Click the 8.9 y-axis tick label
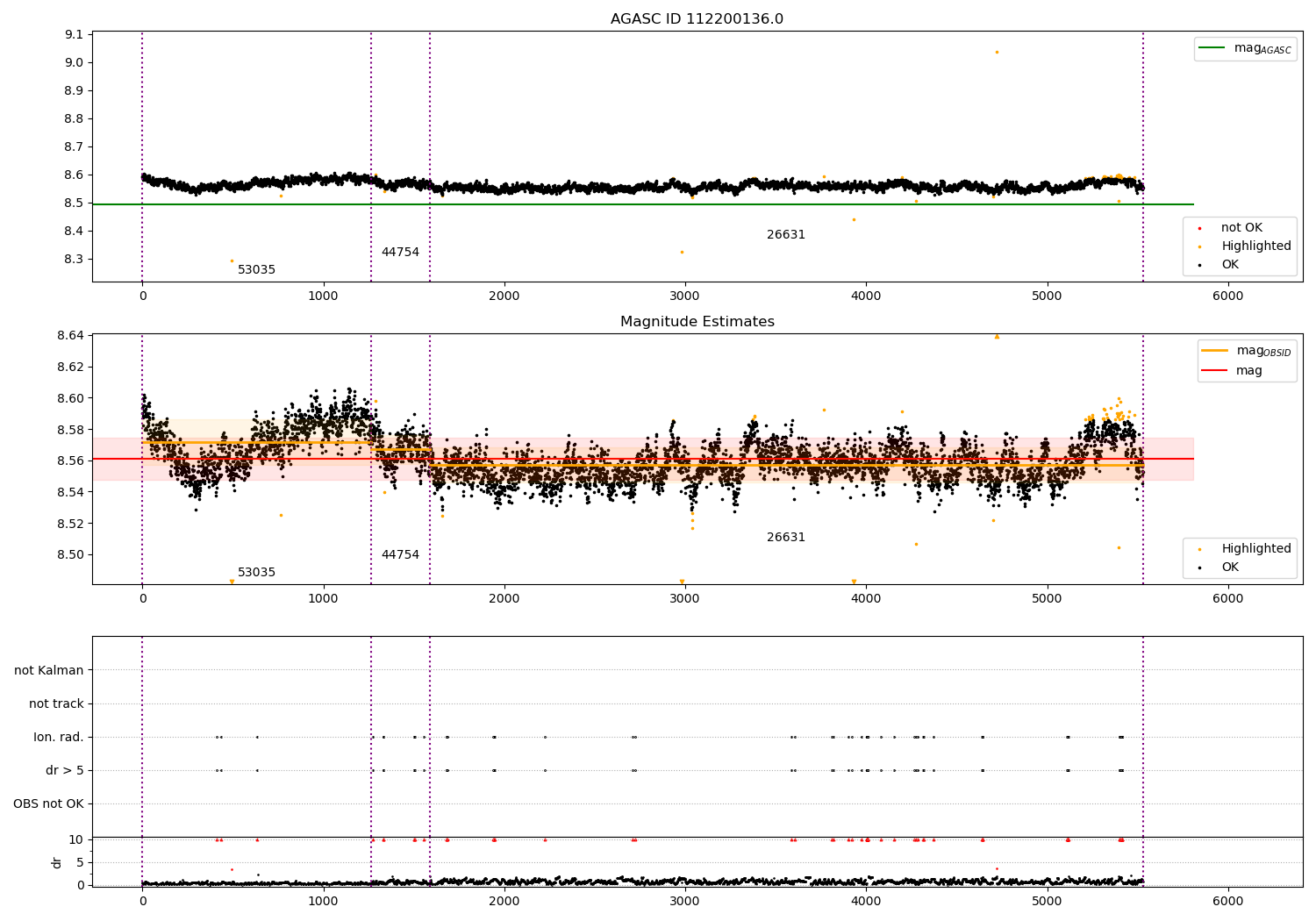 coord(75,90)
